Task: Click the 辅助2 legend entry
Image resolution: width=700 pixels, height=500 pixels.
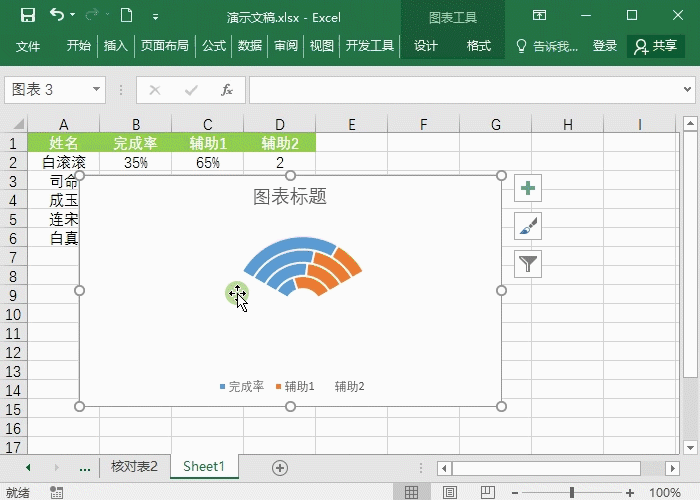Action: point(350,387)
